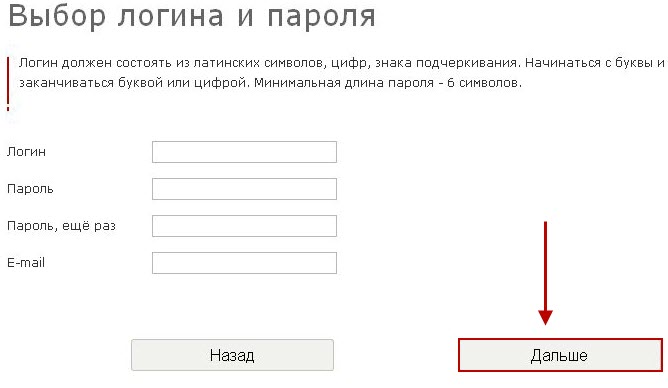Click the Логин field label
The image size is (668, 388).
tap(26, 152)
